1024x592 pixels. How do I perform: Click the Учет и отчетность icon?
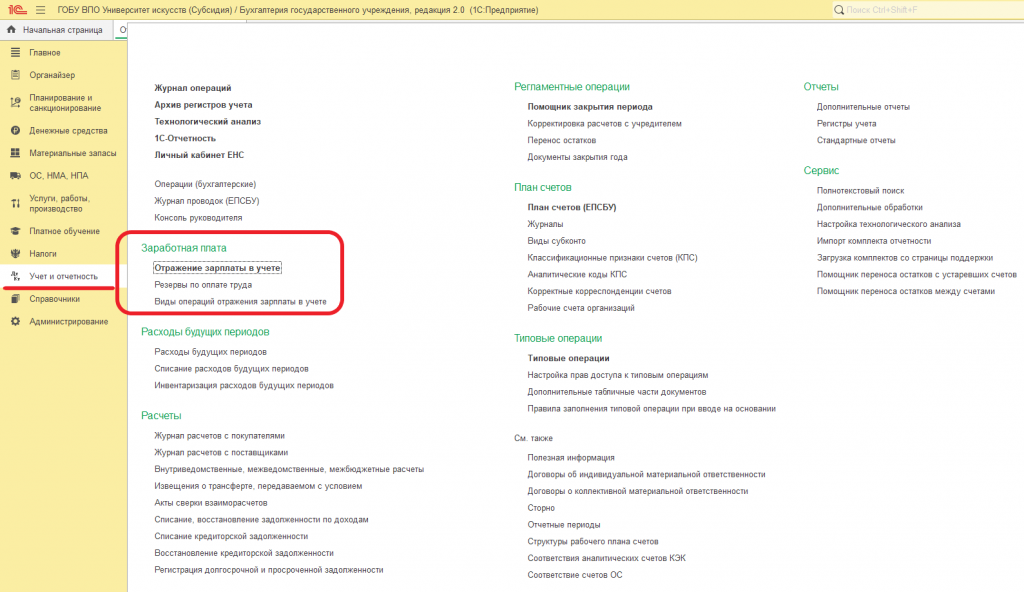tap(15, 276)
